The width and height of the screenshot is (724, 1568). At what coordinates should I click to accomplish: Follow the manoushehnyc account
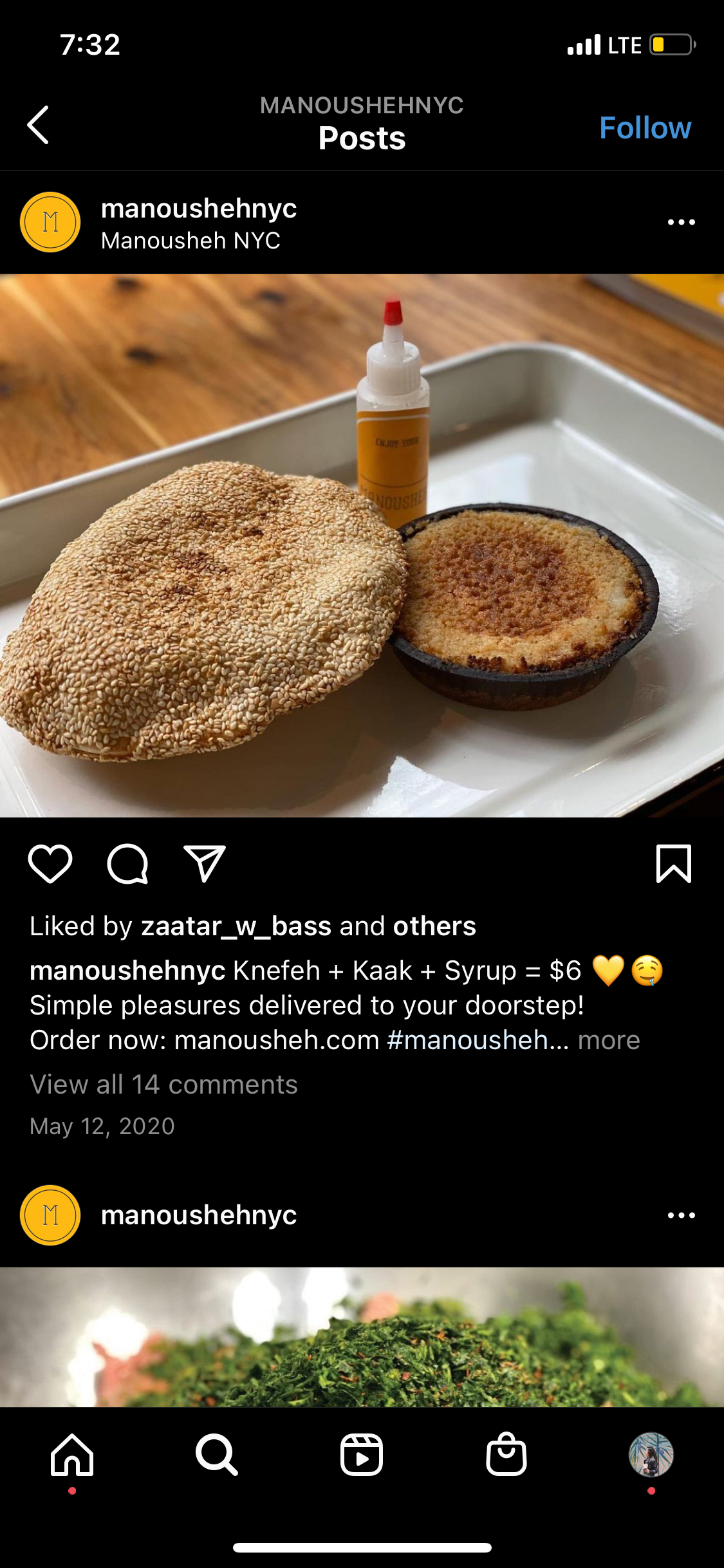point(645,127)
